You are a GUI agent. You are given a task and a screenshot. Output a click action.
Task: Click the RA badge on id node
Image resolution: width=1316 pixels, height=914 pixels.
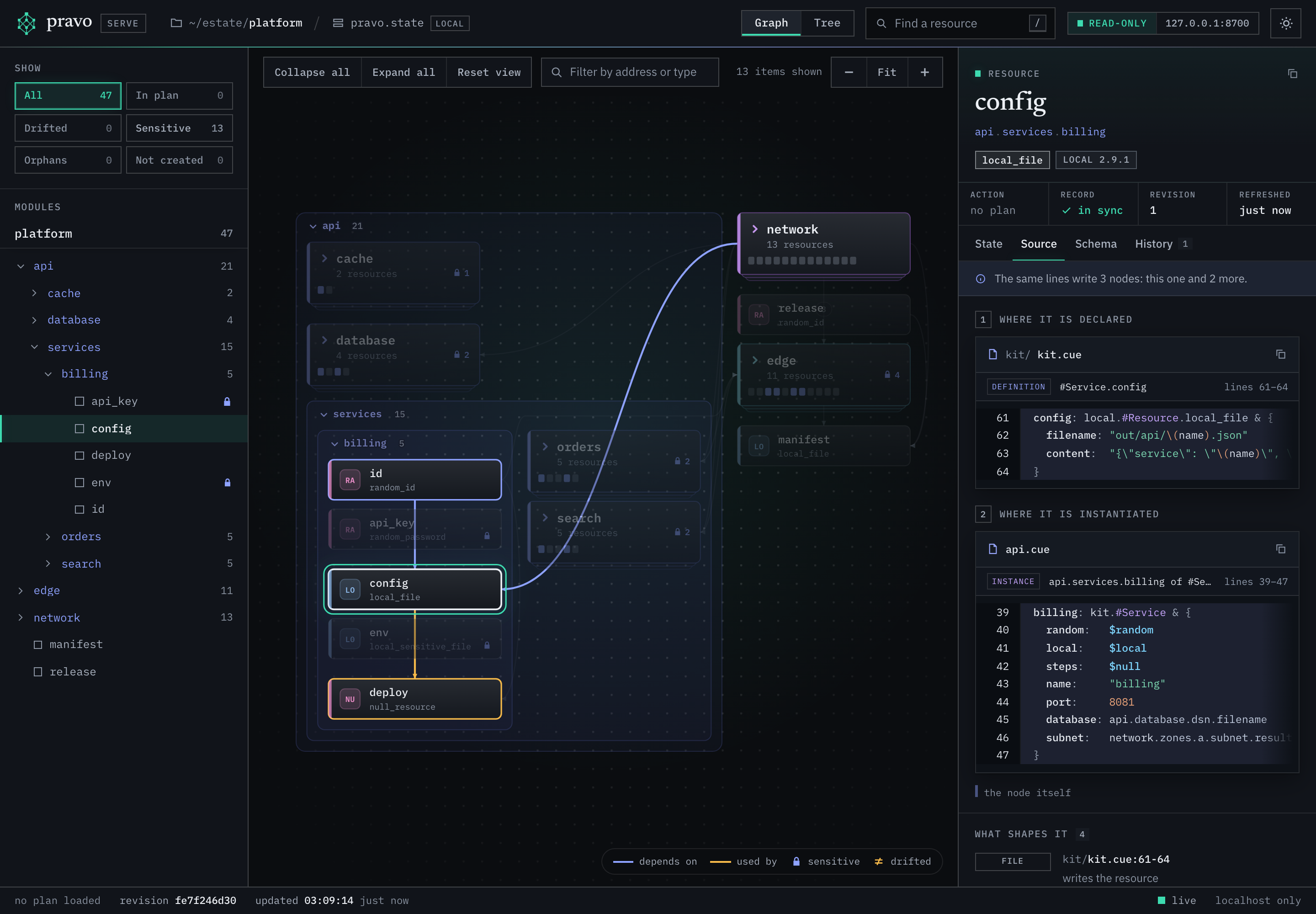350,480
